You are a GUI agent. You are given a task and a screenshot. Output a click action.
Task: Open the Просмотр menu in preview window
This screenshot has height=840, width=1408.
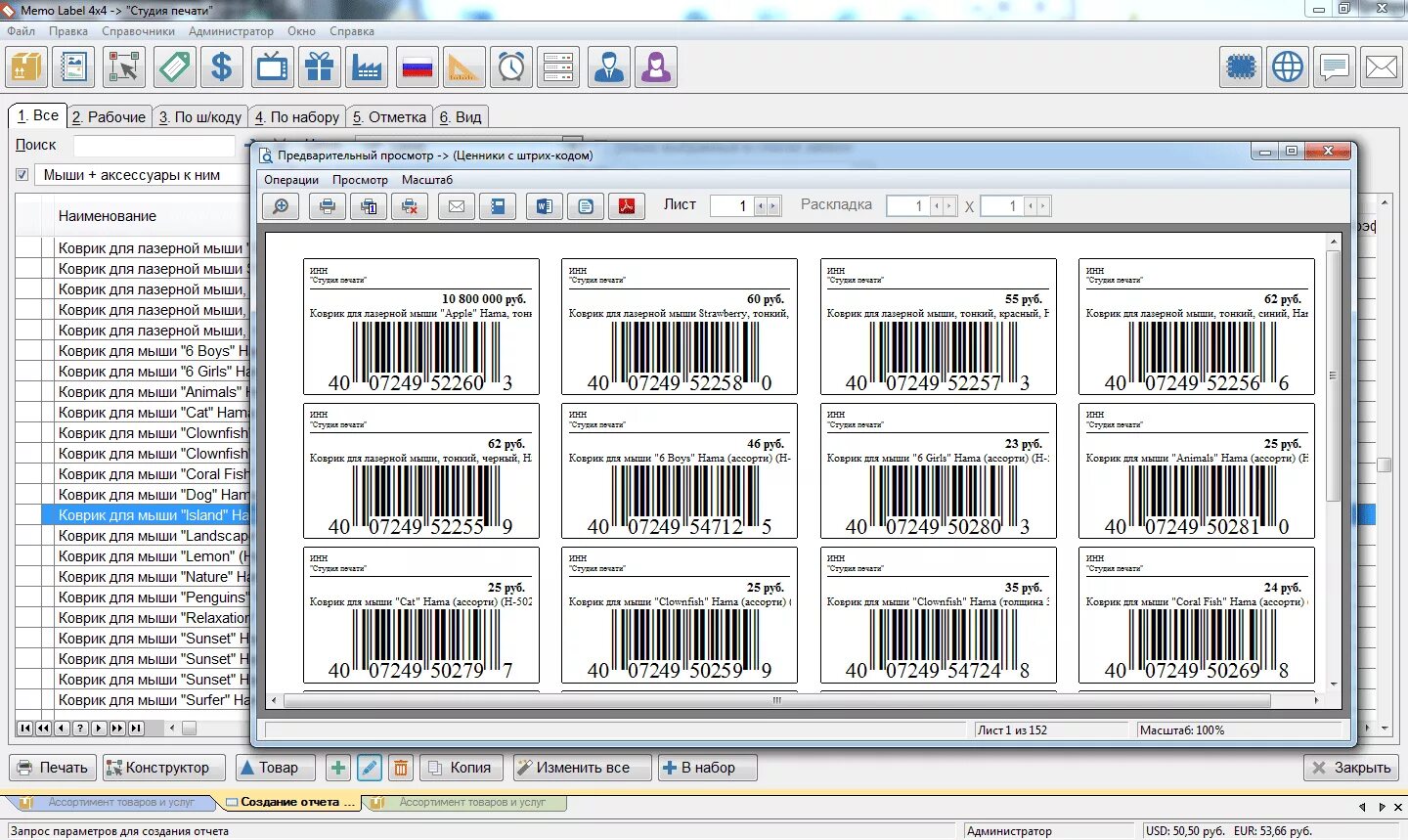click(x=360, y=180)
